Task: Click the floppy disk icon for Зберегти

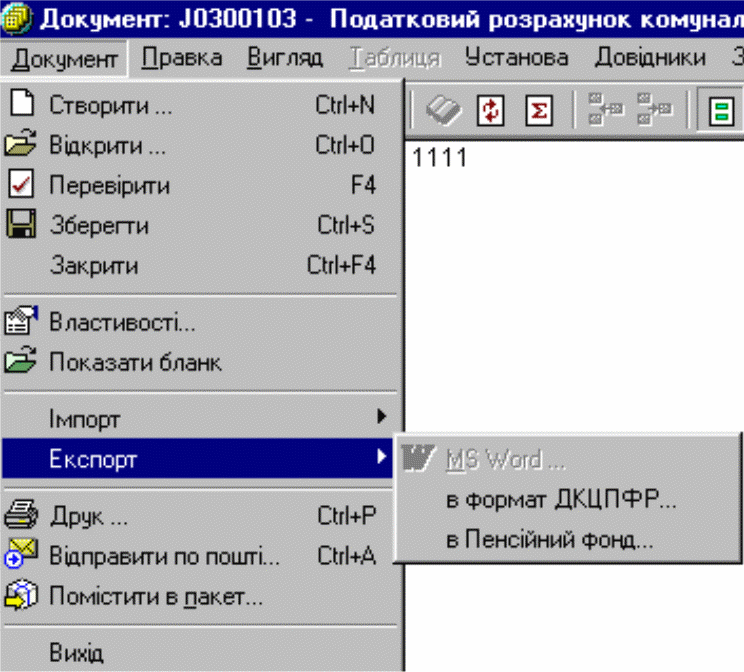Action: coord(21,225)
